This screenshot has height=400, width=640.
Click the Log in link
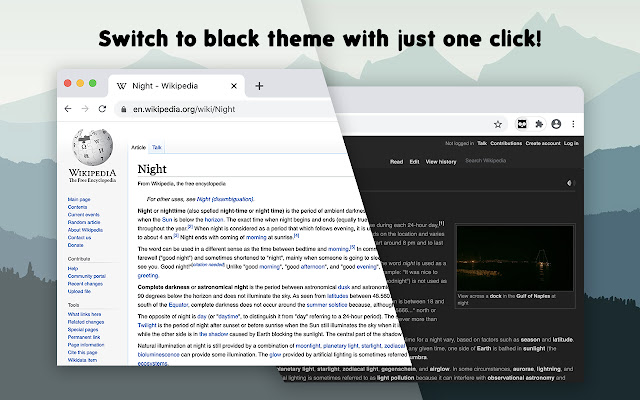point(571,144)
